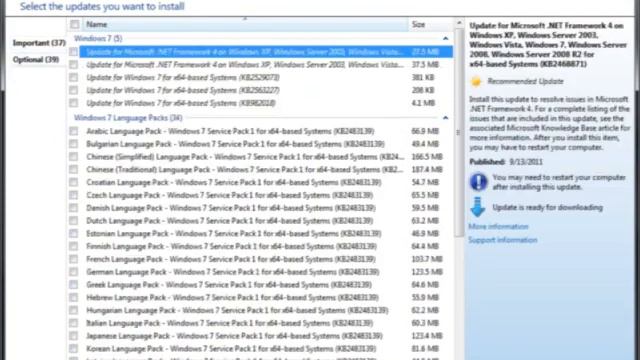Screen dimensions: 640x360
Task: Tick the Arabic Language Pack checkbox
Action: 73,131
